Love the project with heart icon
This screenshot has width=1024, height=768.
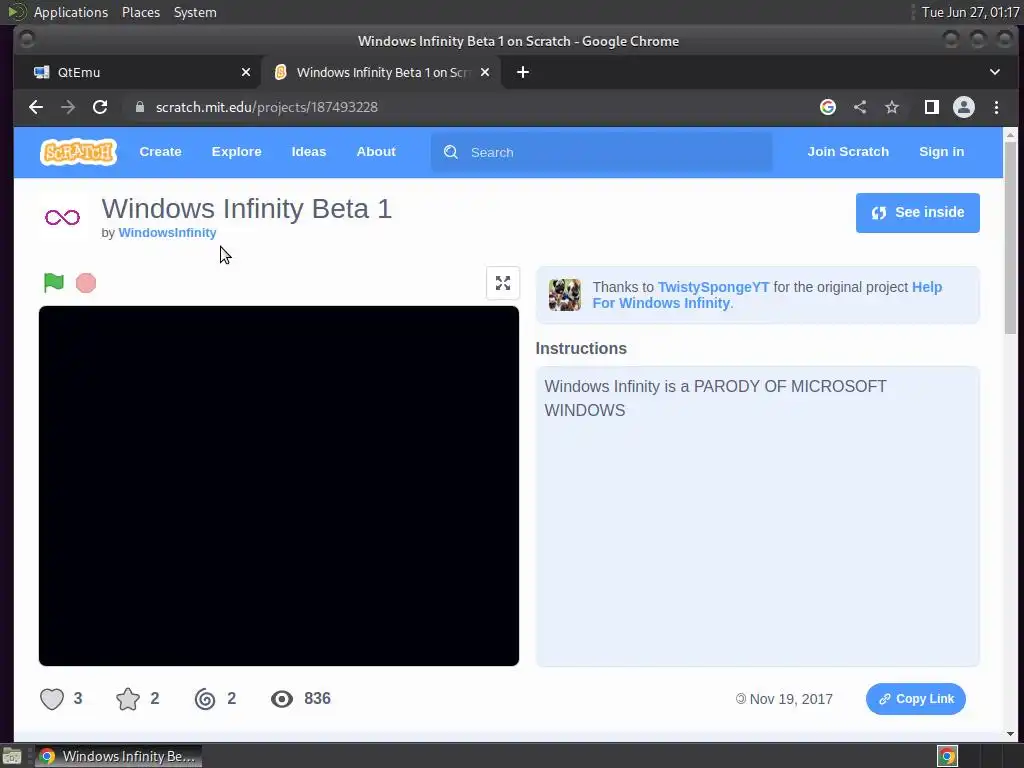click(52, 699)
